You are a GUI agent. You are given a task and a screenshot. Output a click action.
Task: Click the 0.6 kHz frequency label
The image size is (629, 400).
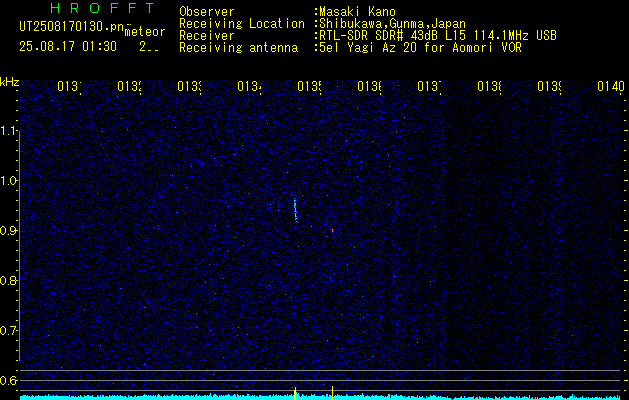[x=8, y=380]
